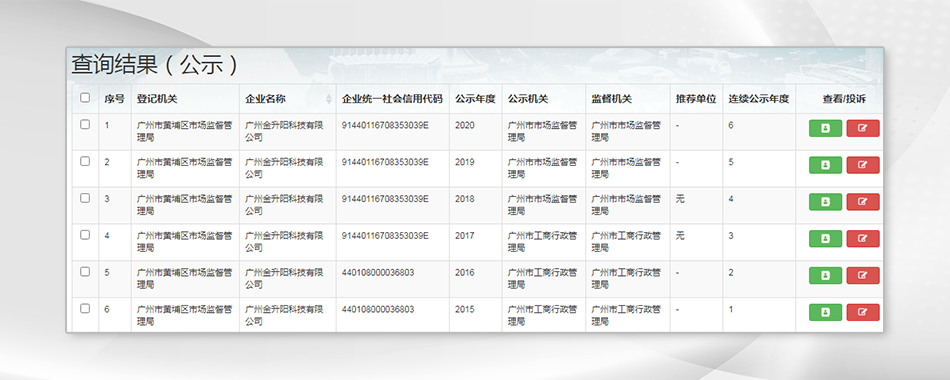Click 无 in the 2018 row
Image resolution: width=950 pixels, height=380 pixels.
[x=680, y=199]
